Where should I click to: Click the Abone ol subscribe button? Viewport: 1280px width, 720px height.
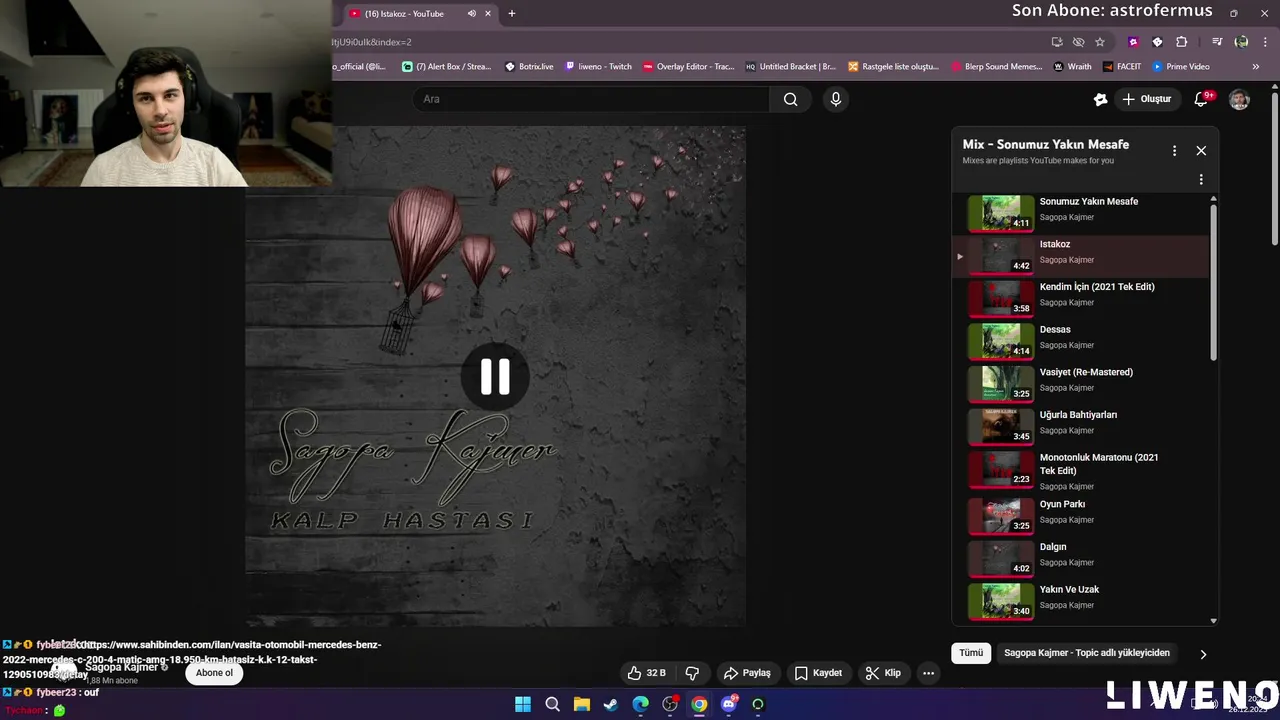tap(214, 673)
